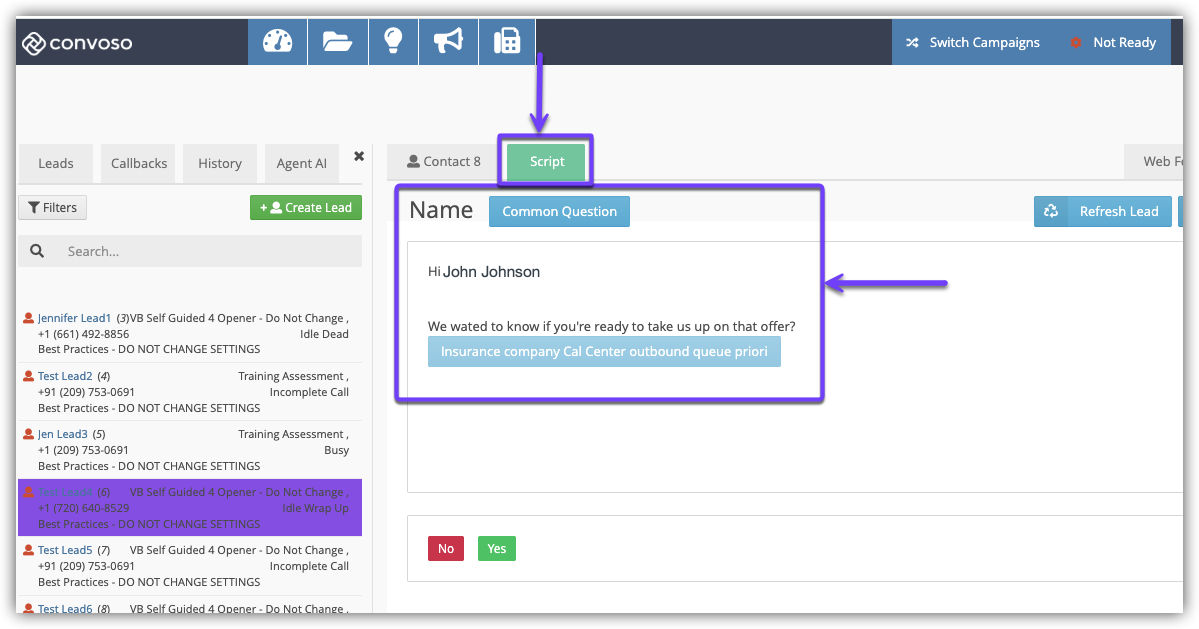Click the Convoso logo
The image size is (1199, 629).
[x=78, y=43]
